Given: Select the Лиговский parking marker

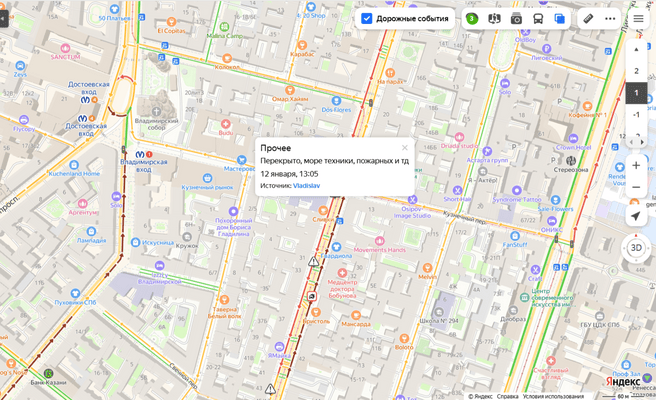Looking at the screenshot, I should click(x=546, y=49).
